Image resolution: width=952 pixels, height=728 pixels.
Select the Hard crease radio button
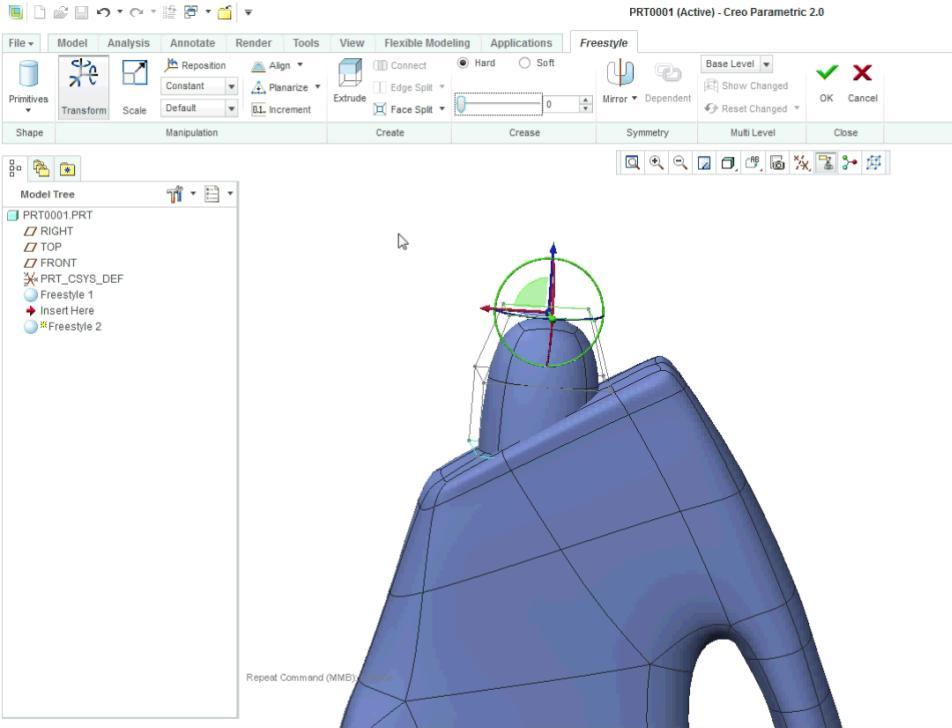pyautogui.click(x=463, y=63)
